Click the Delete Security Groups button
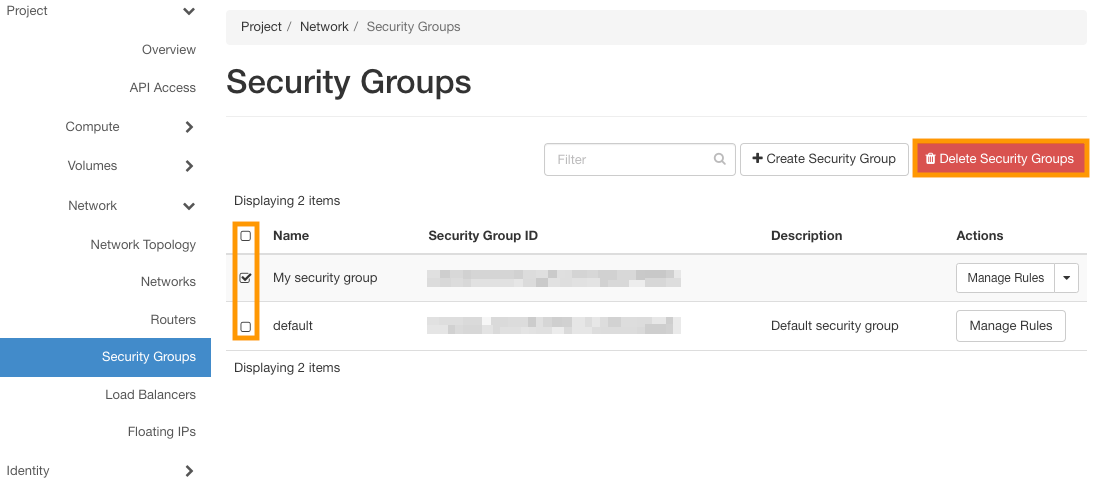1098x490 pixels. tap(1000, 159)
